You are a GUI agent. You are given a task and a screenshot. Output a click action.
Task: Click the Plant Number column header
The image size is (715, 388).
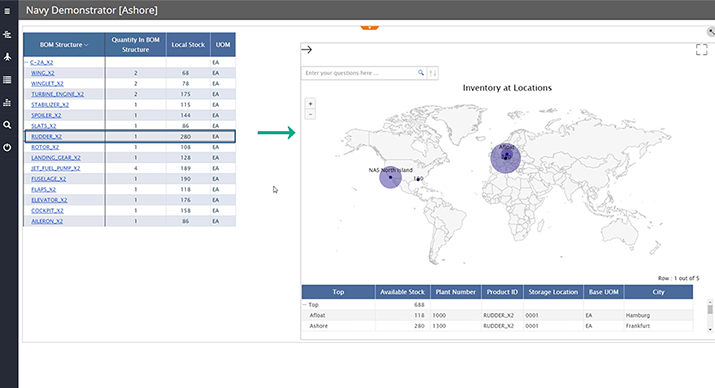click(x=456, y=292)
